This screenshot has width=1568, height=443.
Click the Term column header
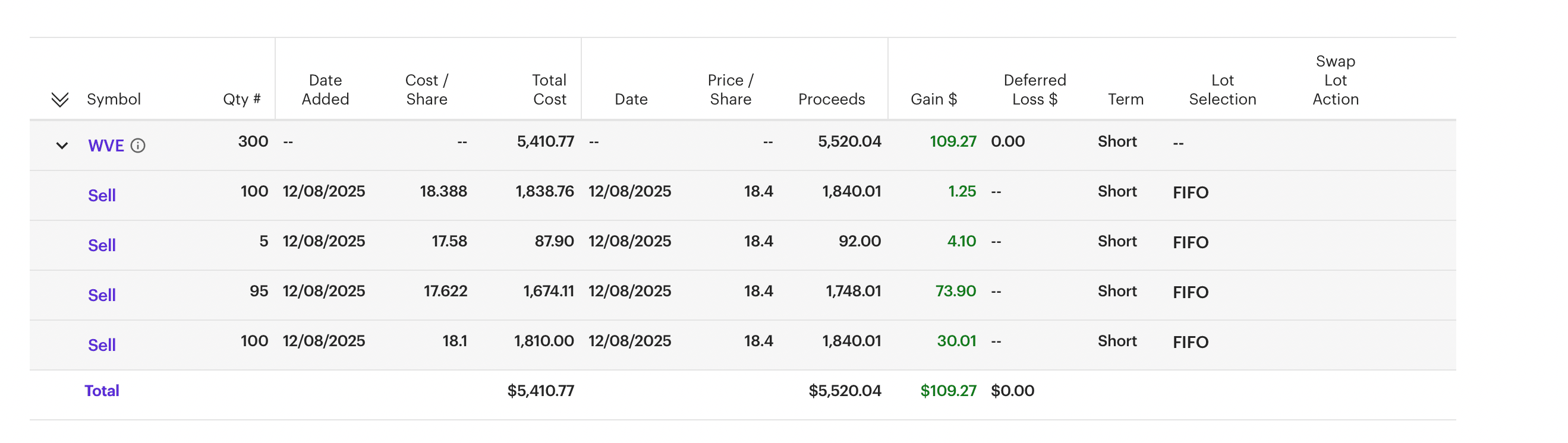(1125, 99)
